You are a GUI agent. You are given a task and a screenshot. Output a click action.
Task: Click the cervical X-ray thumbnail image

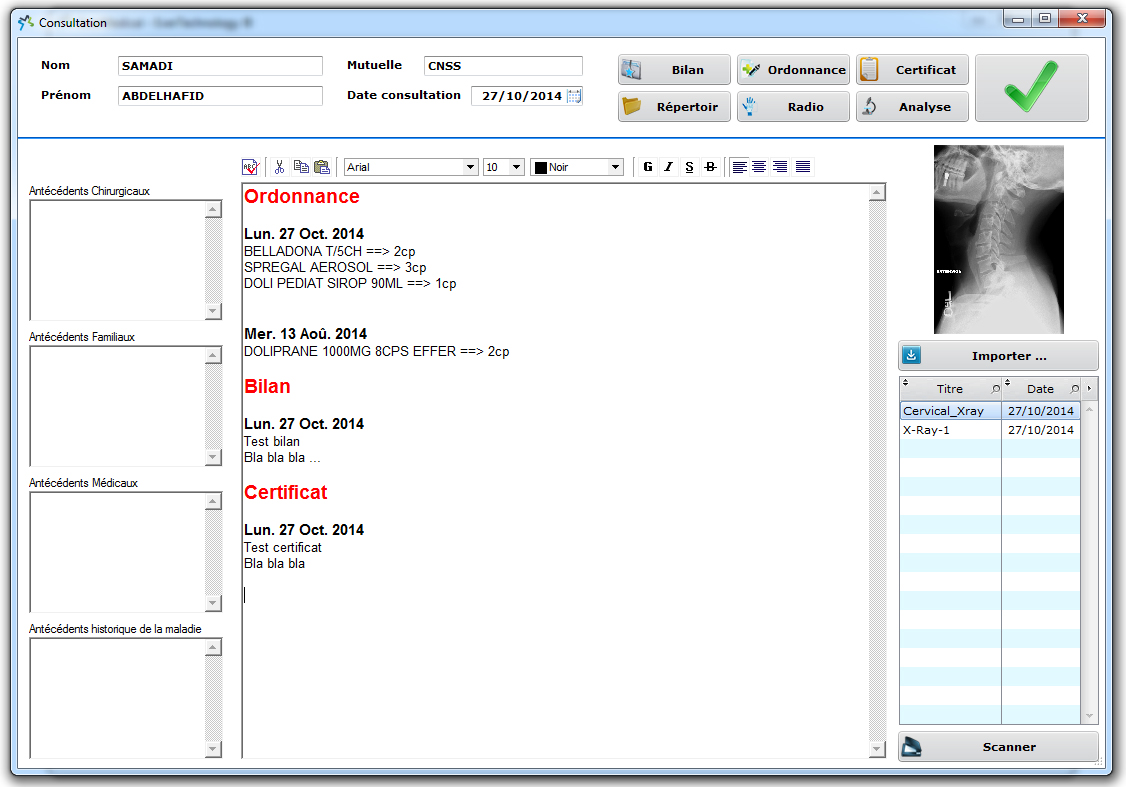[998, 239]
